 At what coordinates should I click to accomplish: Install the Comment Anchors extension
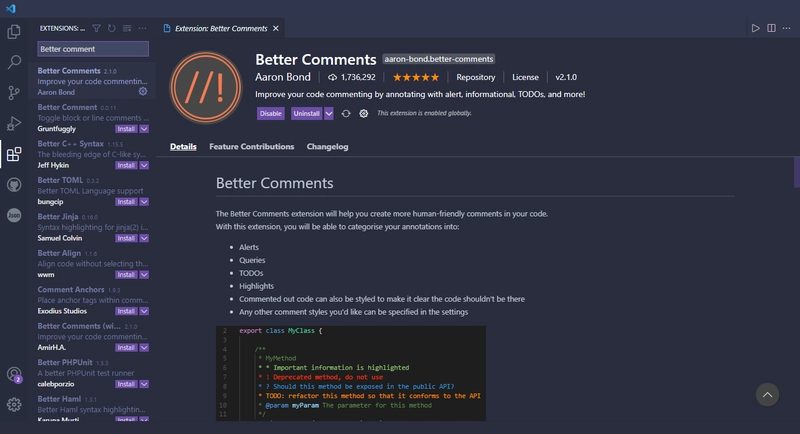point(126,311)
